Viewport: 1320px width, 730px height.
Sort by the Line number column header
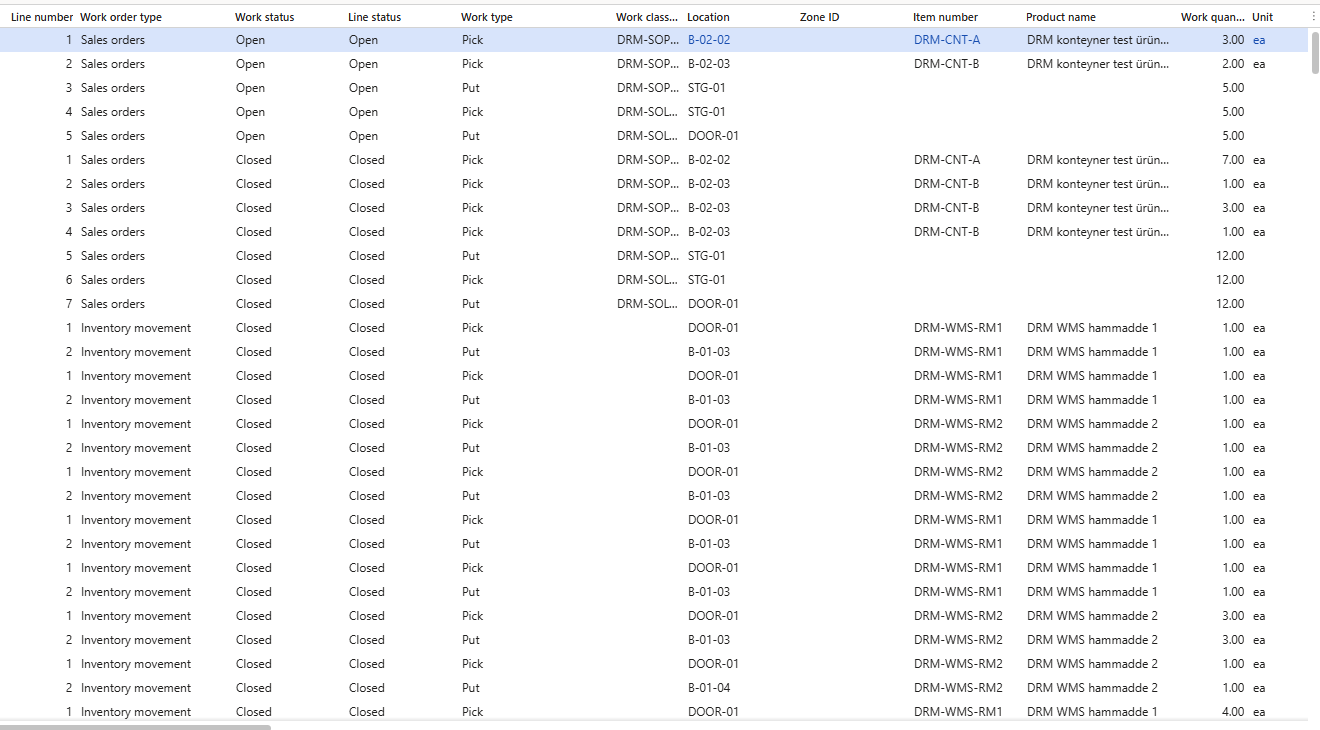pos(42,17)
